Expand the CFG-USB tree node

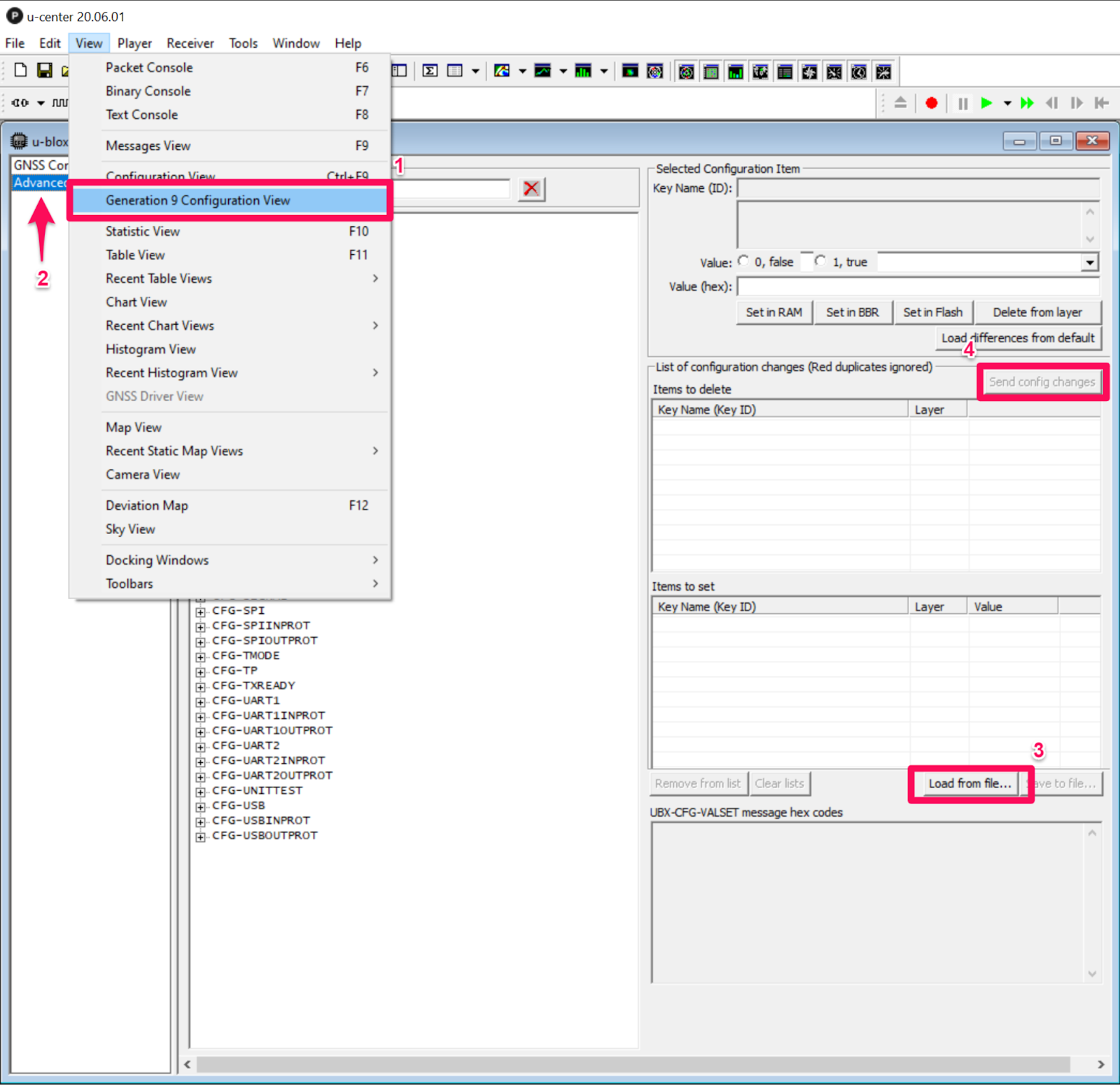[x=201, y=806]
